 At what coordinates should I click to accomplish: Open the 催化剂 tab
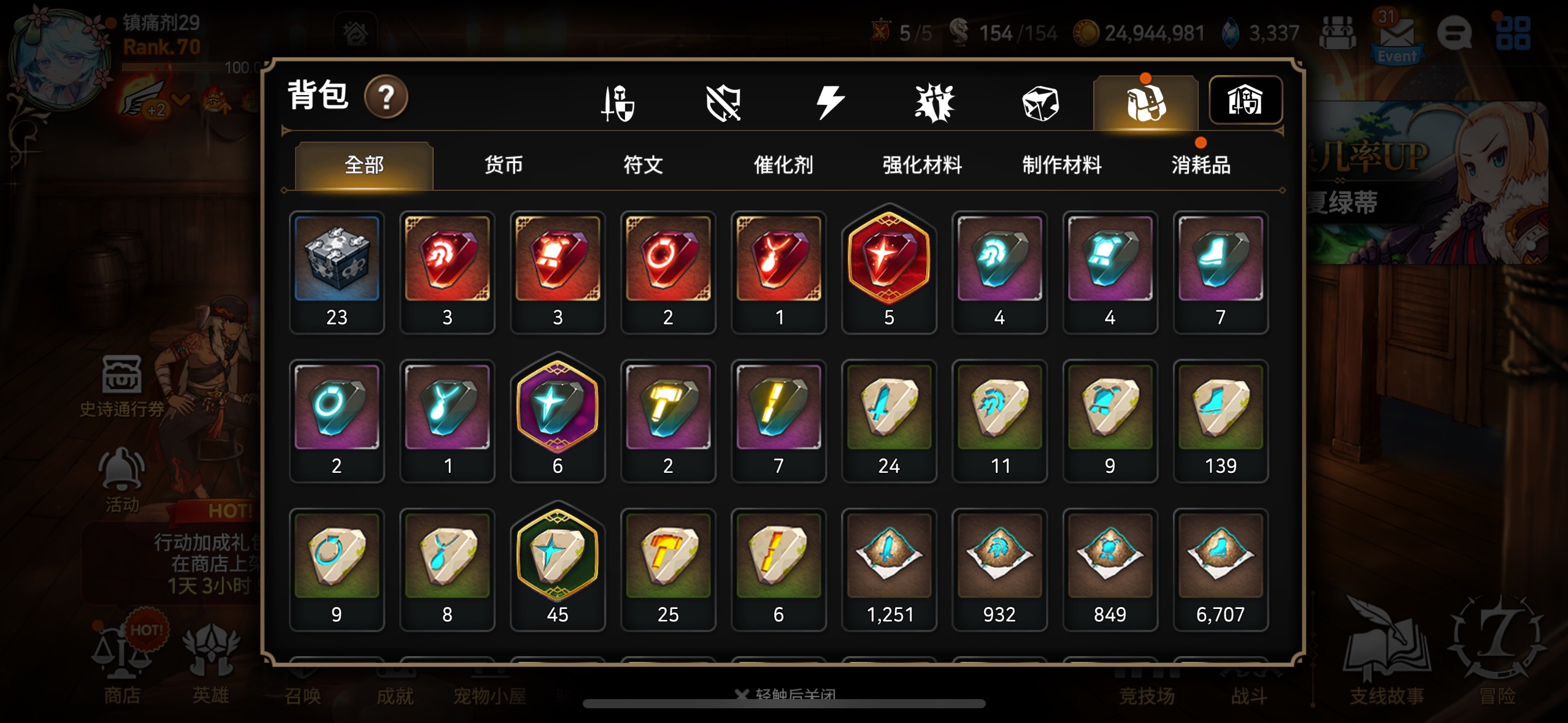click(x=783, y=165)
